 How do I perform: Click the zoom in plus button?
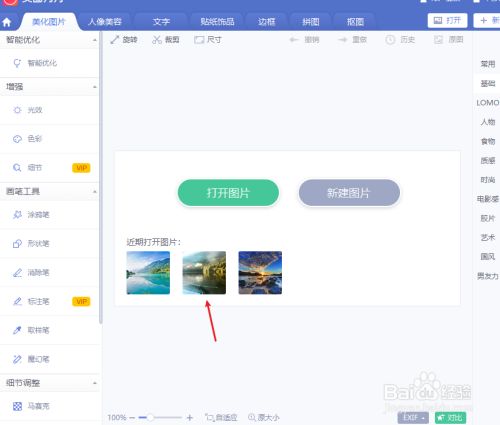[190, 417]
